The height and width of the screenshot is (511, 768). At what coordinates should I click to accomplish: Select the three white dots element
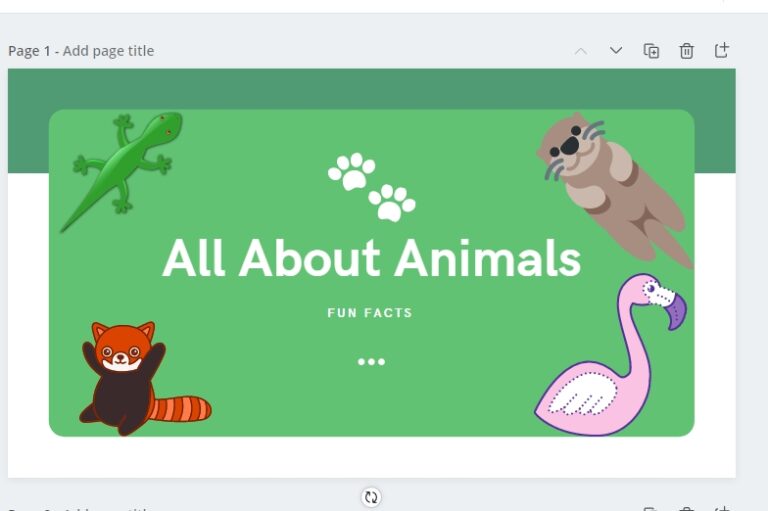(371, 362)
